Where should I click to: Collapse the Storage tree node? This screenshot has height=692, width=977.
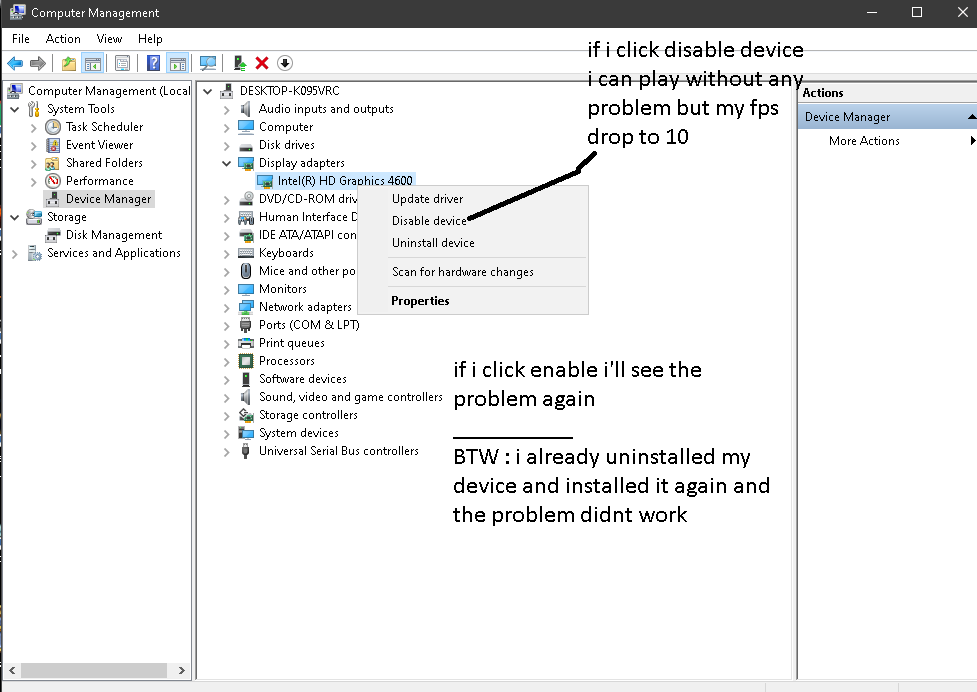click(x=15, y=217)
